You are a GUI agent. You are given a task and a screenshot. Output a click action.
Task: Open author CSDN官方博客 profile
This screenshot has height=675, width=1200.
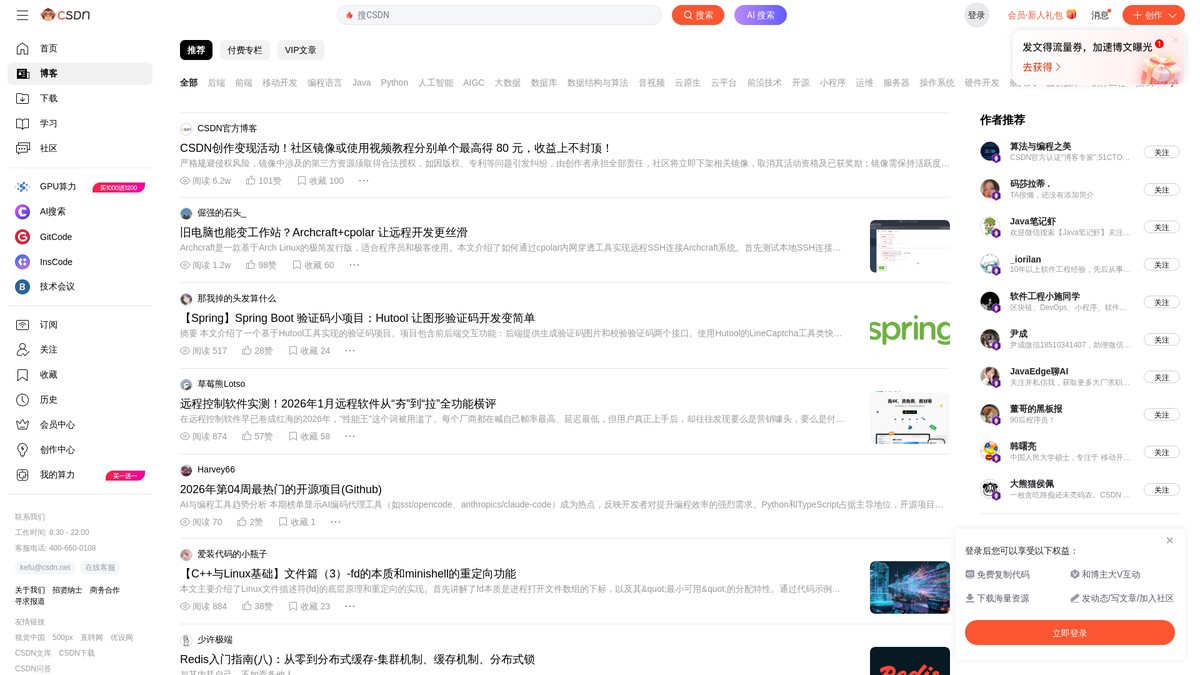tap(227, 128)
